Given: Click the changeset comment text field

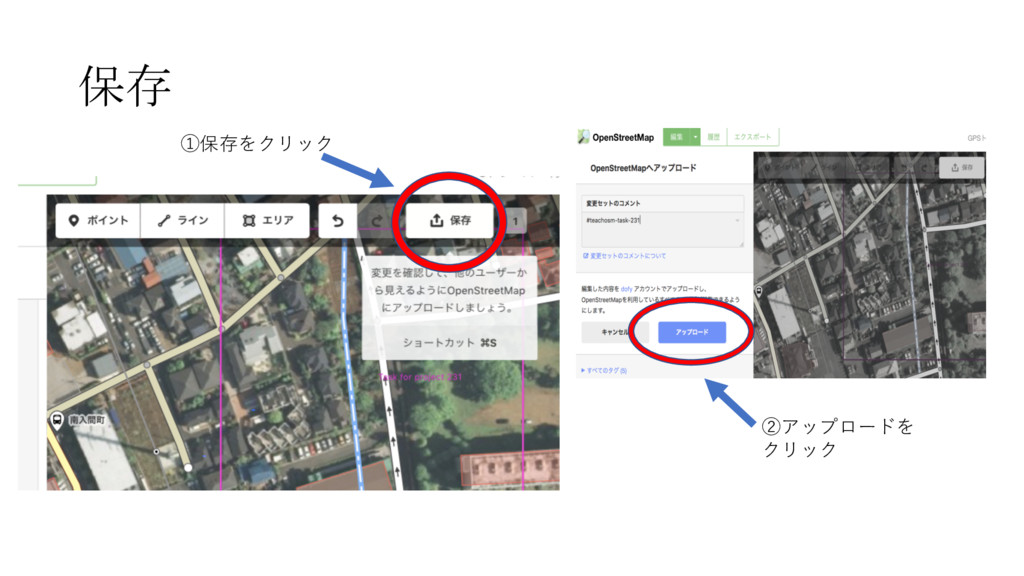Looking at the screenshot, I should click(x=662, y=229).
